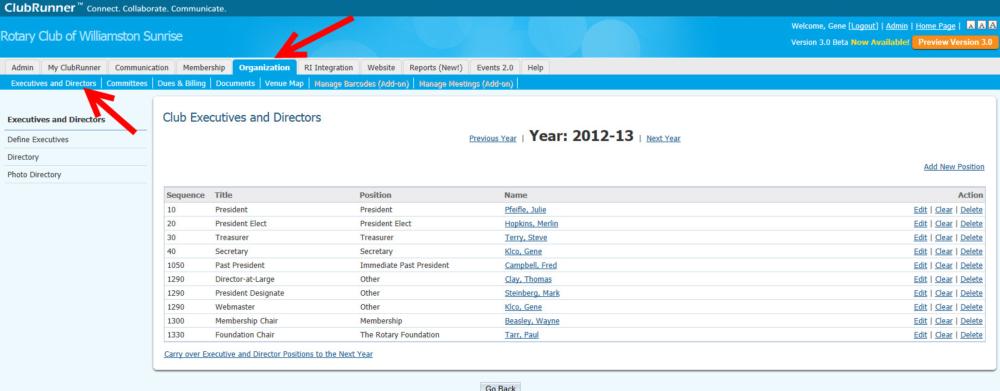The height and width of the screenshot is (391, 1000).
Task: Open Dues & Billing submenu item
Action: coord(182,84)
